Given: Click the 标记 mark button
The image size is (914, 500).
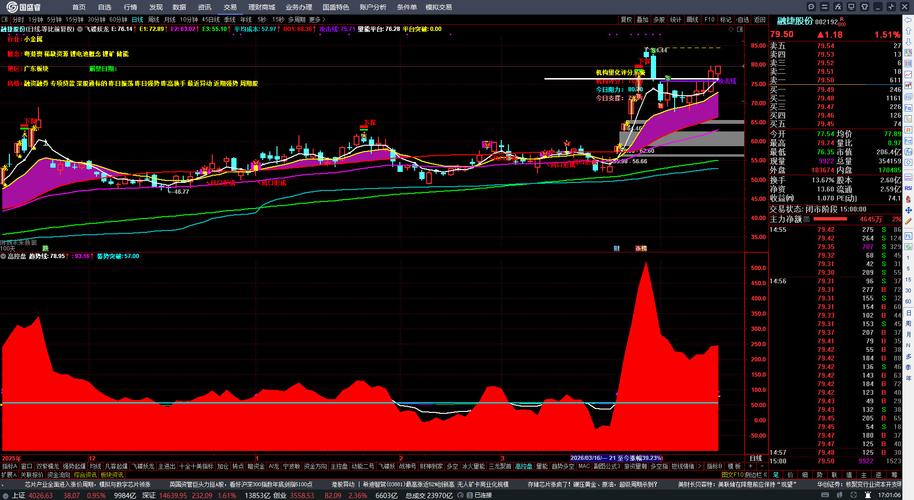Looking at the screenshot, I should [x=726, y=19].
